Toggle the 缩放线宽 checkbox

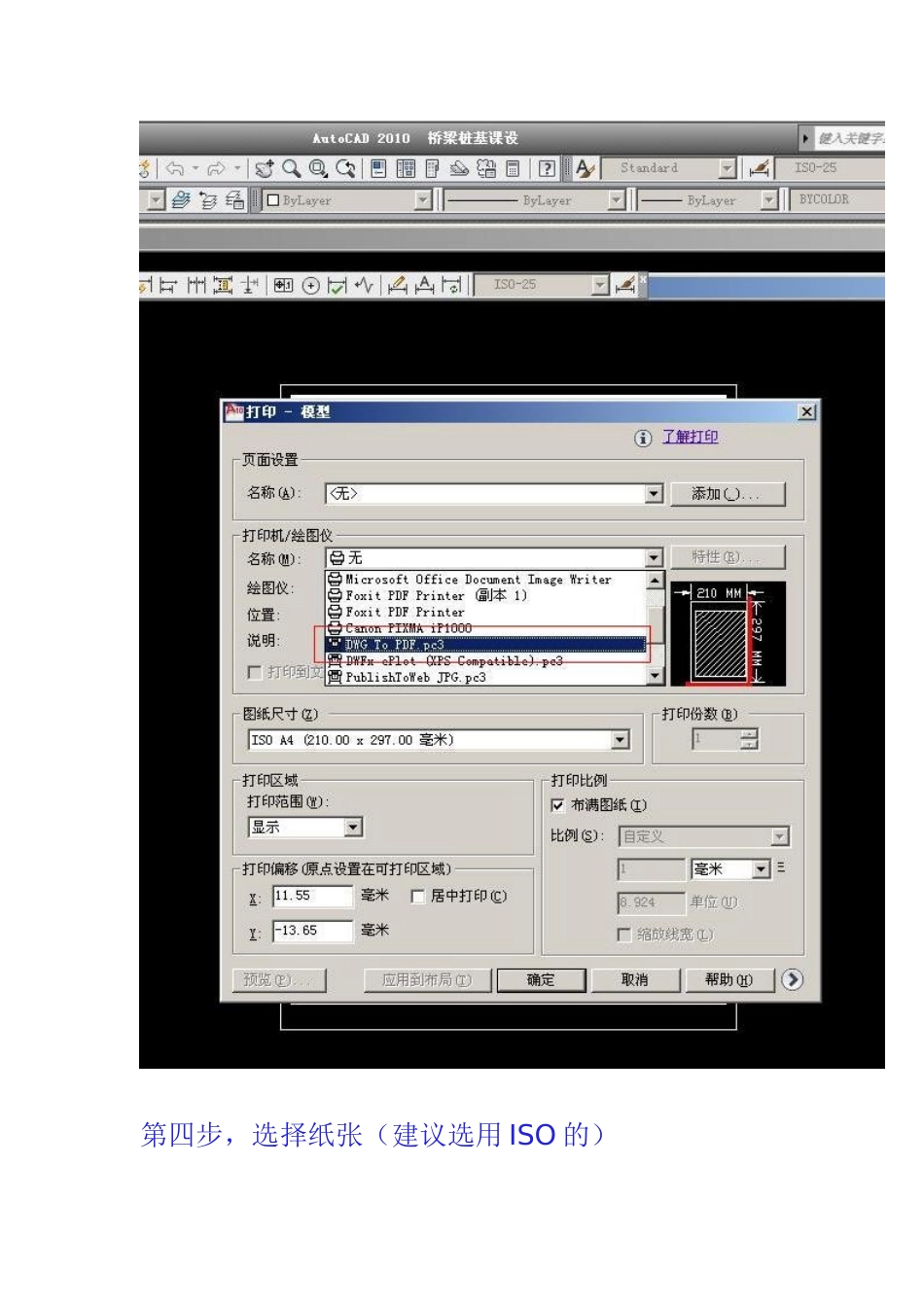click(x=623, y=935)
